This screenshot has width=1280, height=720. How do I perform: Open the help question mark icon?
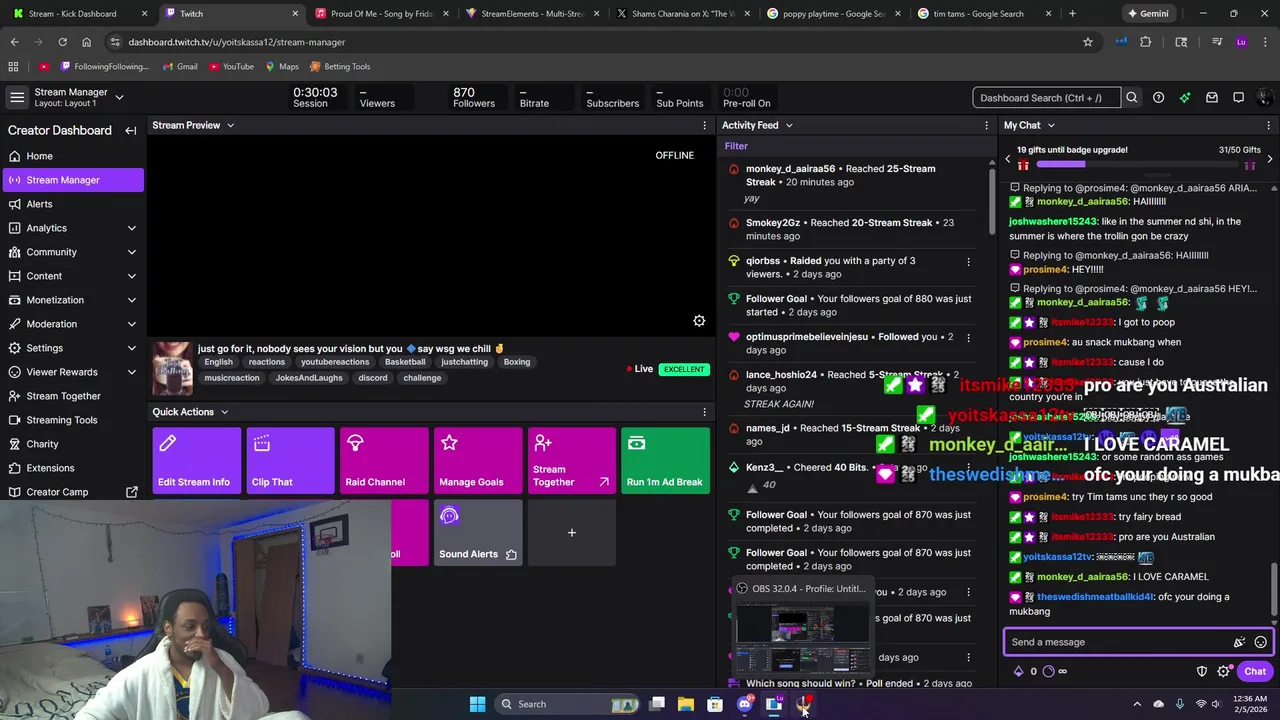pos(1158,97)
